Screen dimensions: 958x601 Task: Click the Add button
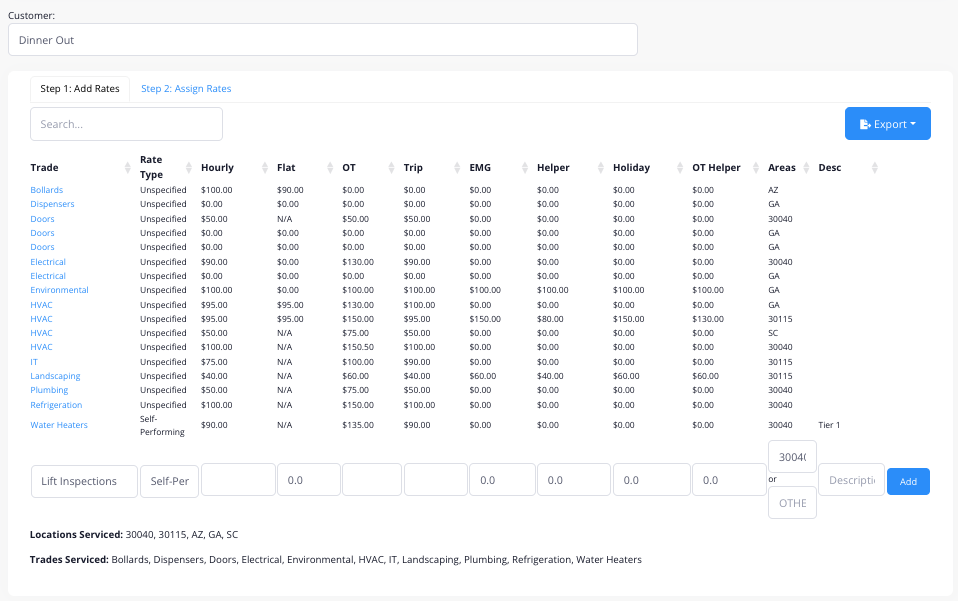coord(908,481)
